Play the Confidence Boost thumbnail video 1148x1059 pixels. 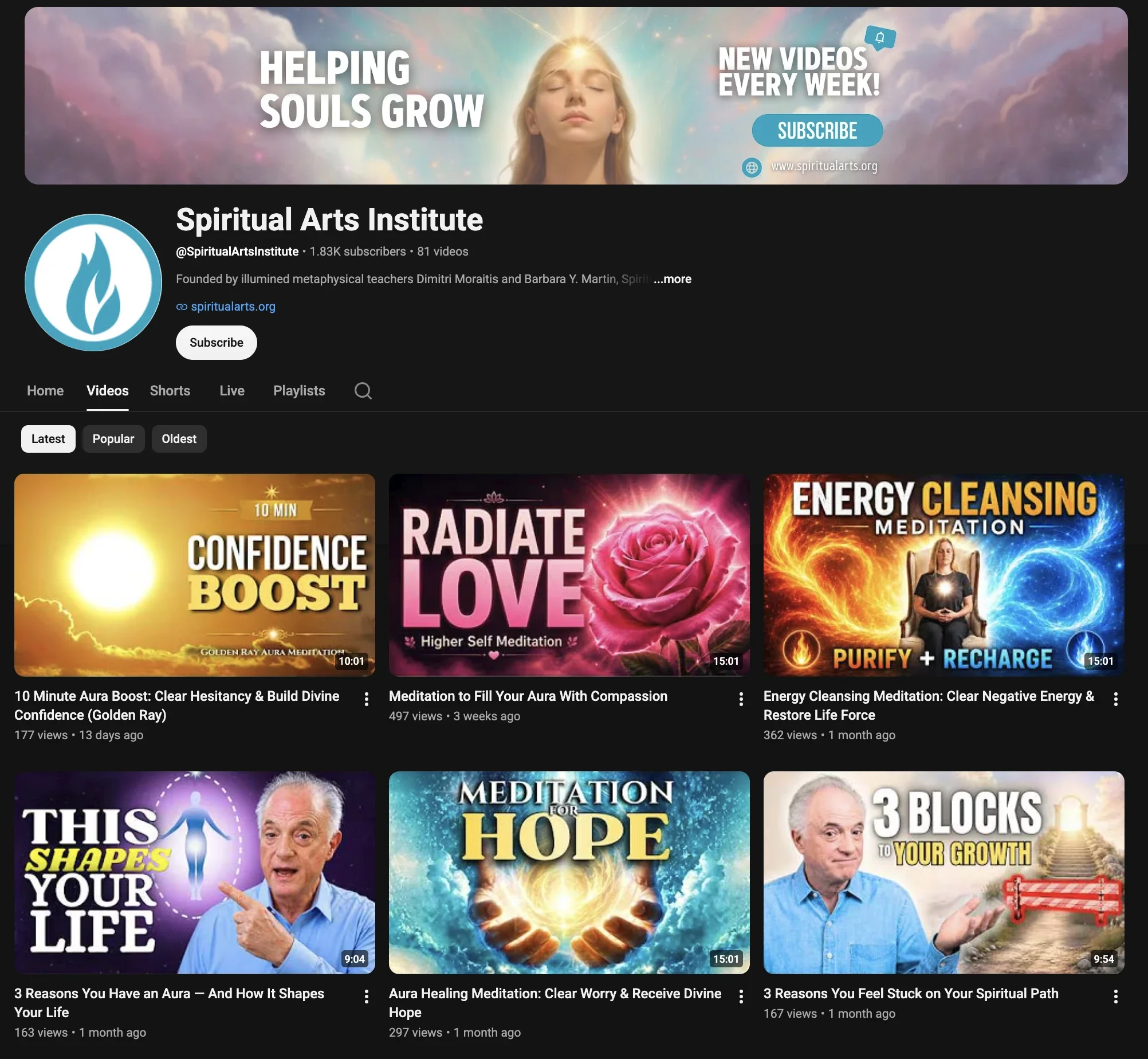point(195,575)
